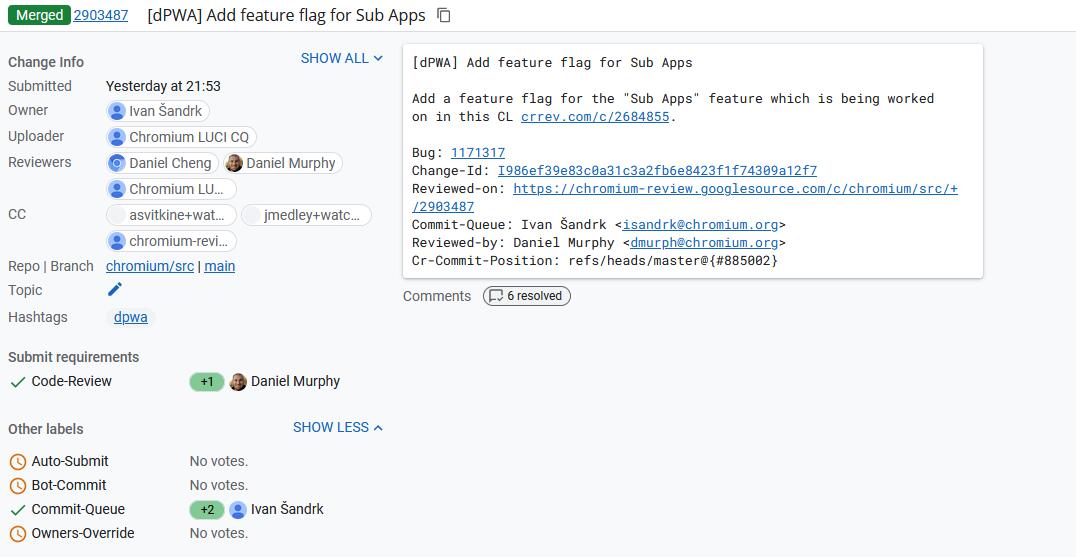Click the +1 Code-Review vote chip
Image resolution: width=1076 pixels, height=557 pixels.
[206, 382]
